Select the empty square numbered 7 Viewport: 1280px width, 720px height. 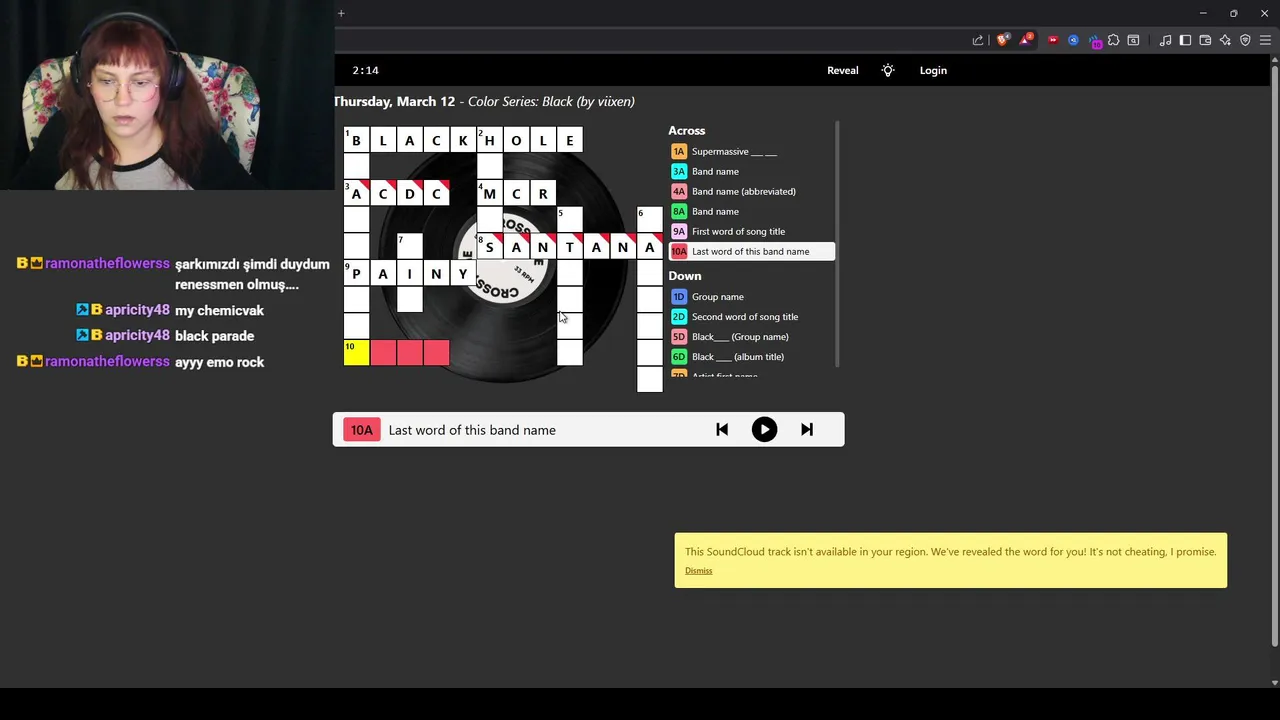409,247
